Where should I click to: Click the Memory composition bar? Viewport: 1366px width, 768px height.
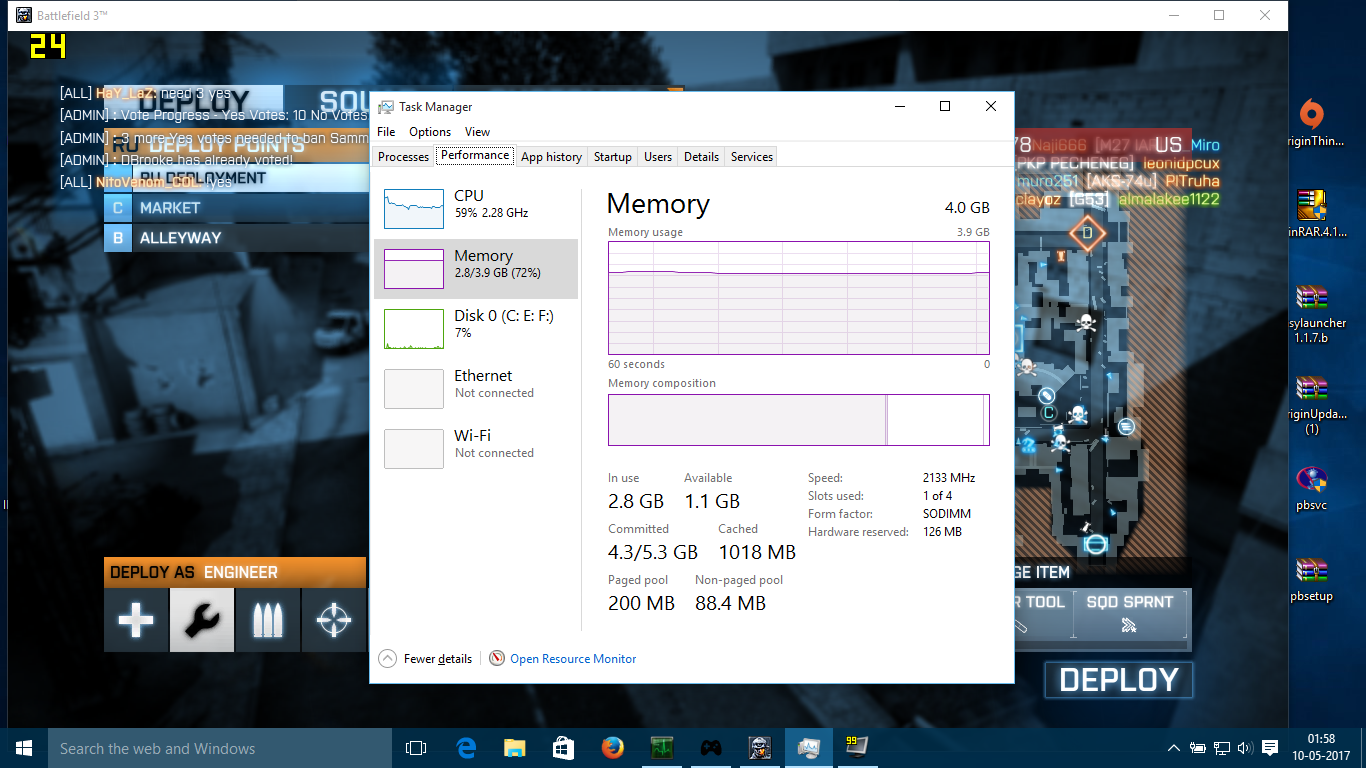click(799, 420)
